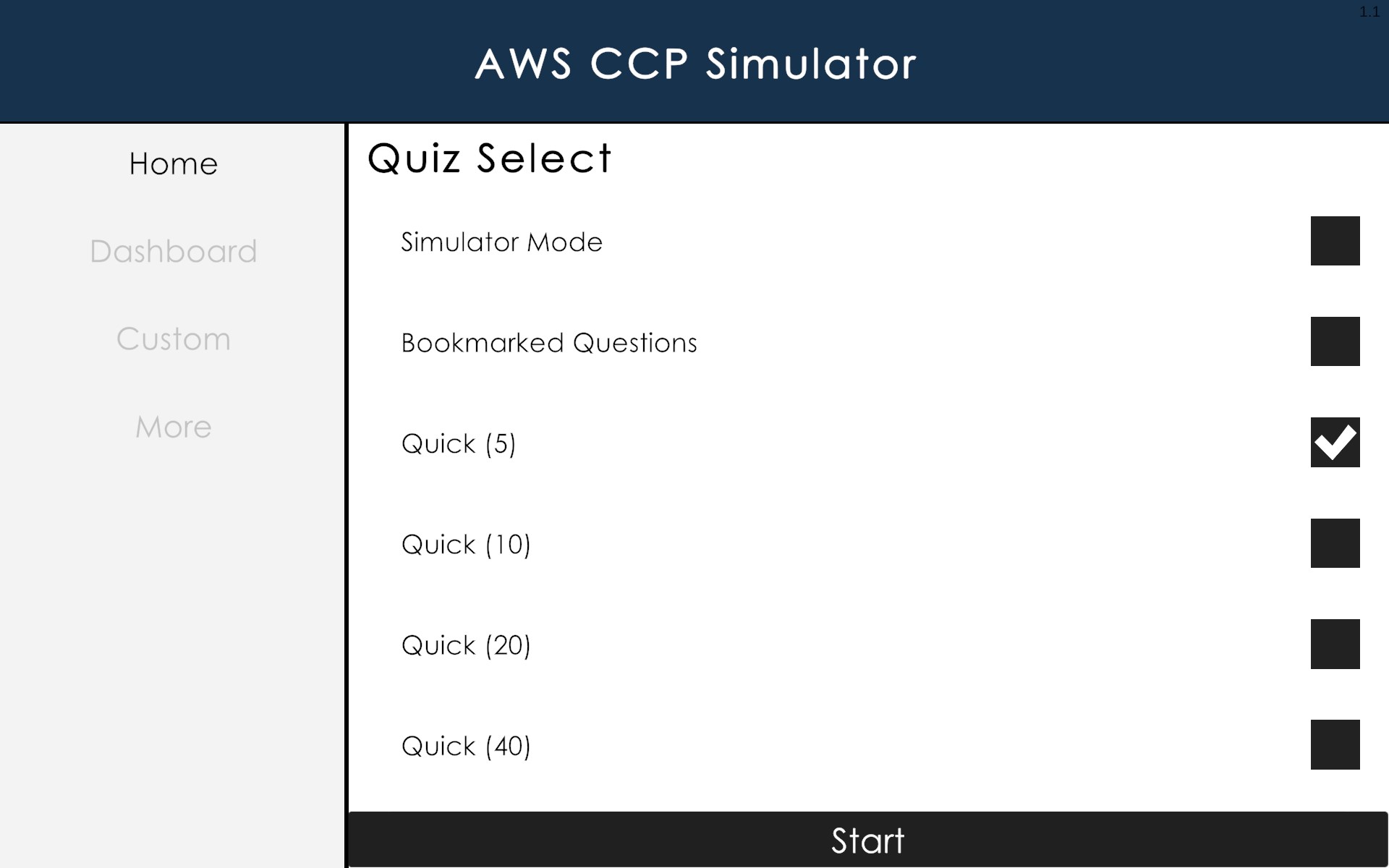Toggle the Quick (40) checkbox on
Image resolution: width=1389 pixels, height=868 pixels.
coord(1335,744)
